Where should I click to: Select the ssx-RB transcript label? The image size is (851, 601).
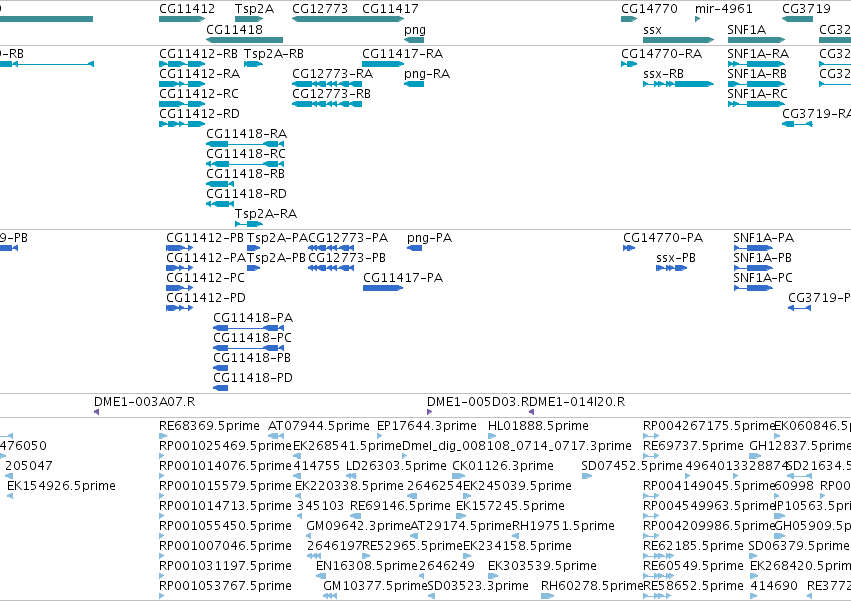[663, 74]
